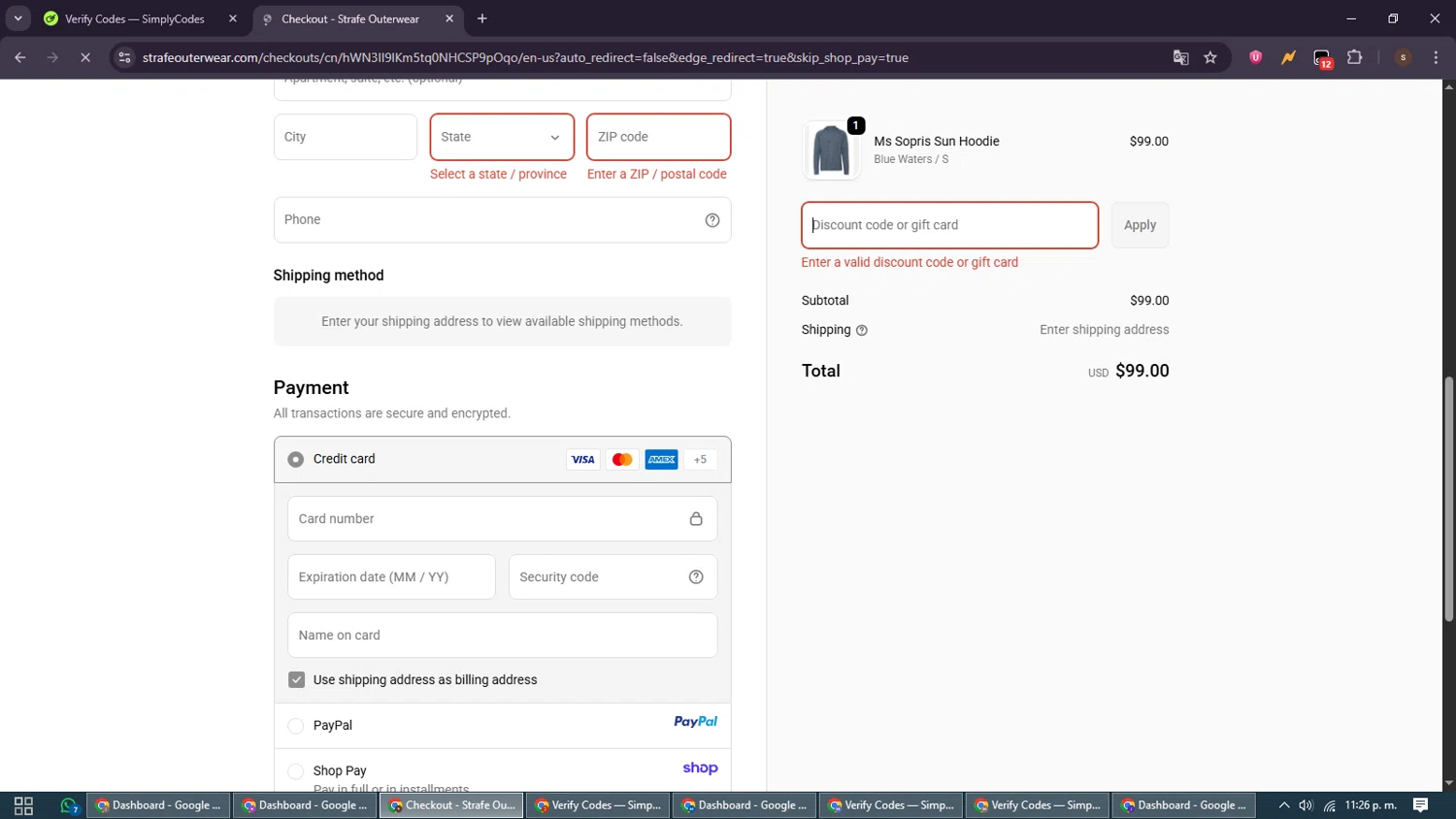
Task: Open the first Verify Codes taskbar window
Action: tap(598, 805)
